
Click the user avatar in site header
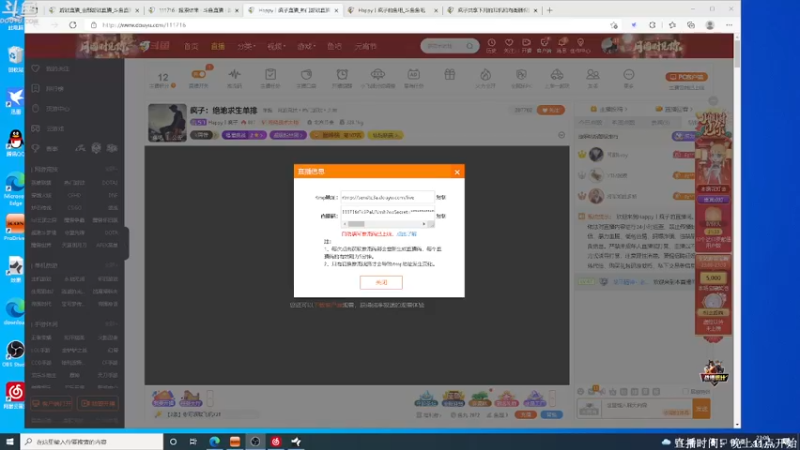point(610,46)
